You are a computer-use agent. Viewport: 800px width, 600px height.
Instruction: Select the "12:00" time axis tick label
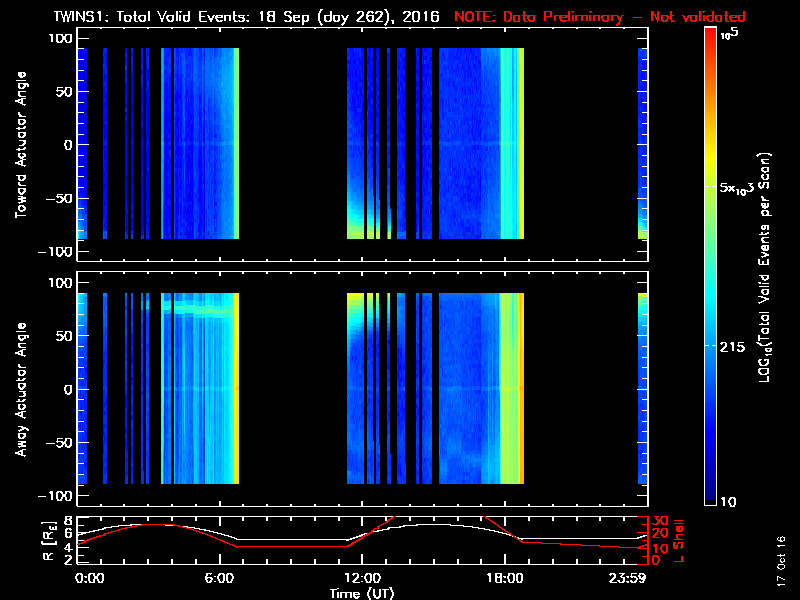pyautogui.click(x=362, y=578)
